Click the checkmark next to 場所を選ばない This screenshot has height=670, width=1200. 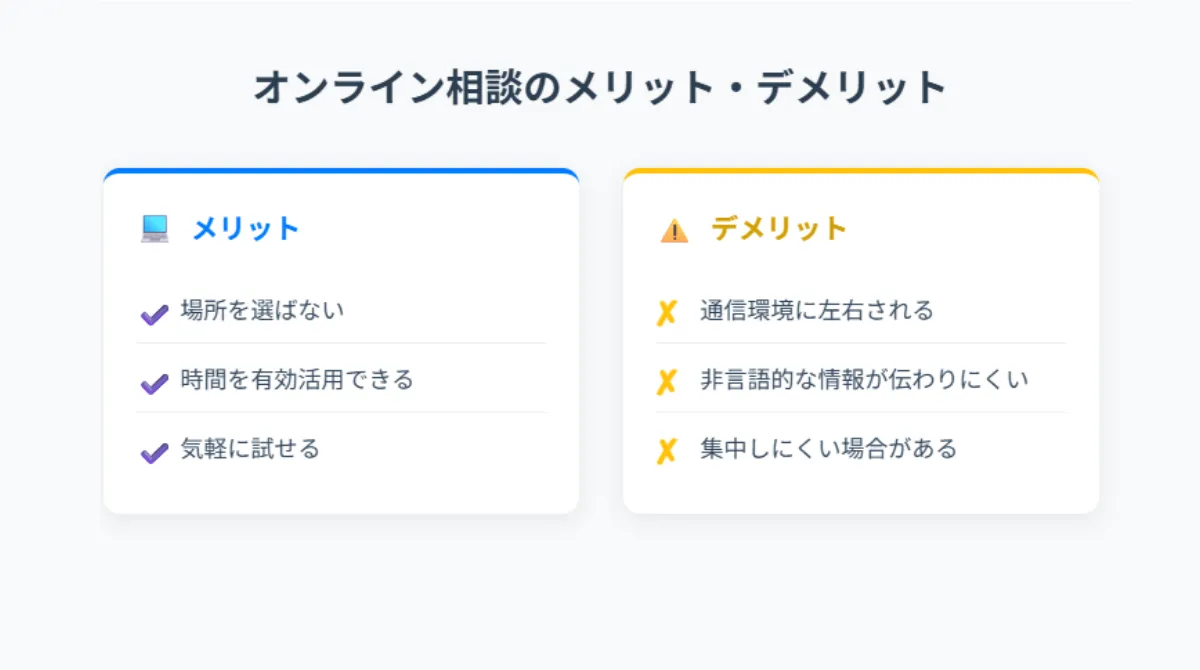click(153, 314)
